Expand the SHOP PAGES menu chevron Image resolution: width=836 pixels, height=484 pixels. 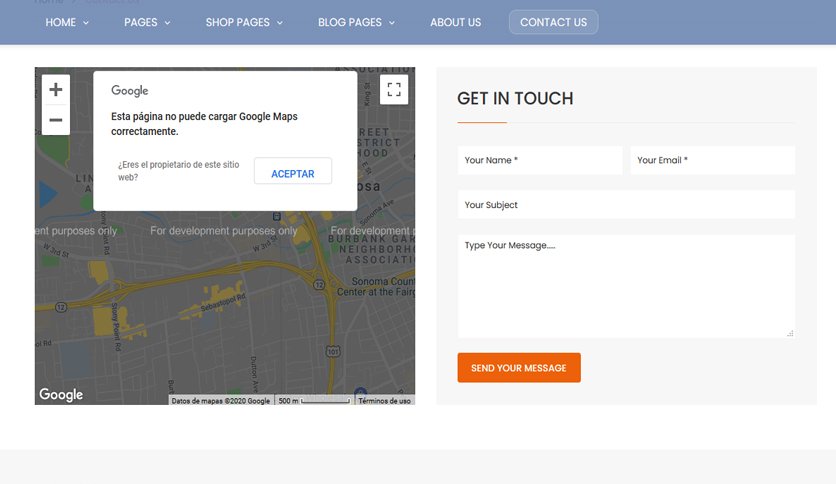(280, 23)
